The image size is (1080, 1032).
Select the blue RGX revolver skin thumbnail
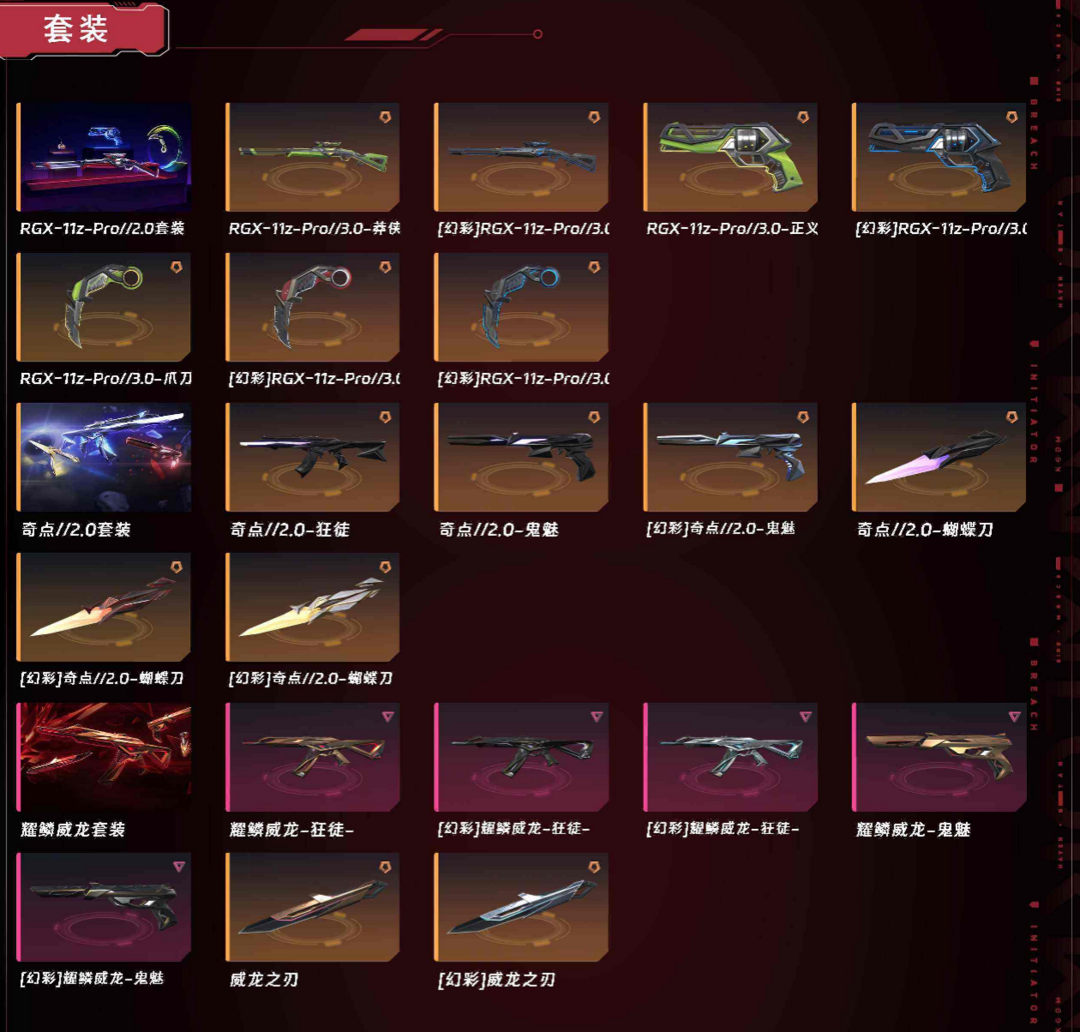click(939, 157)
